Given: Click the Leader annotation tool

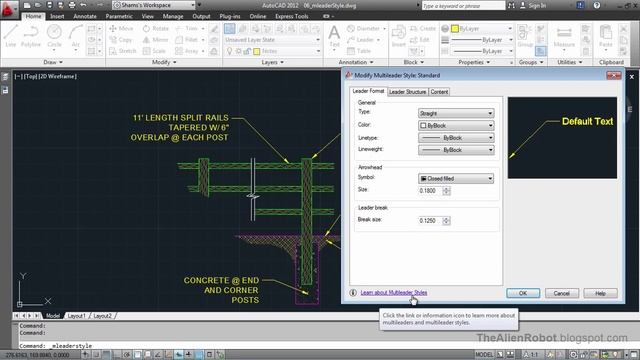Looking at the screenshot, I should [360, 40].
